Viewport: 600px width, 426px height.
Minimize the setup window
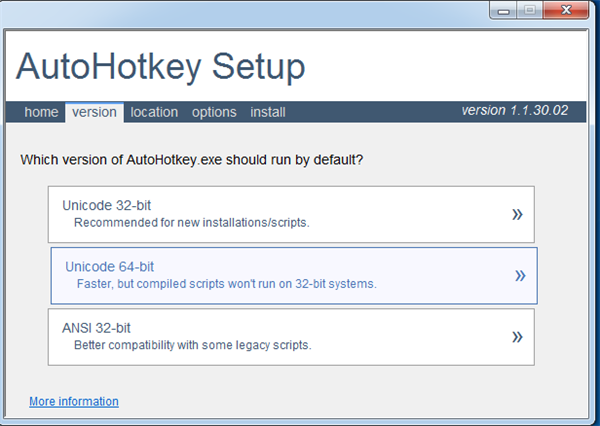pyautogui.click(x=503, y=9)
